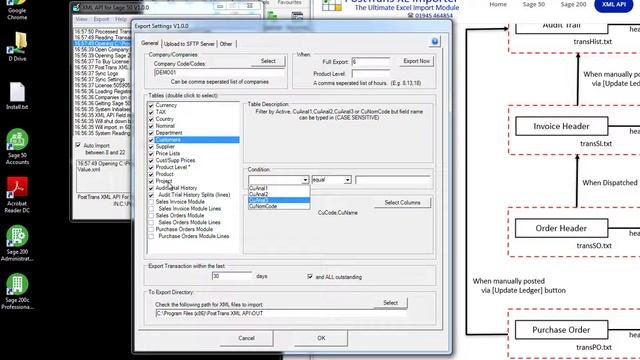640x360 pixels.
Task: Toggle the Nominal table checkbox
Action: tap(151, 126)
